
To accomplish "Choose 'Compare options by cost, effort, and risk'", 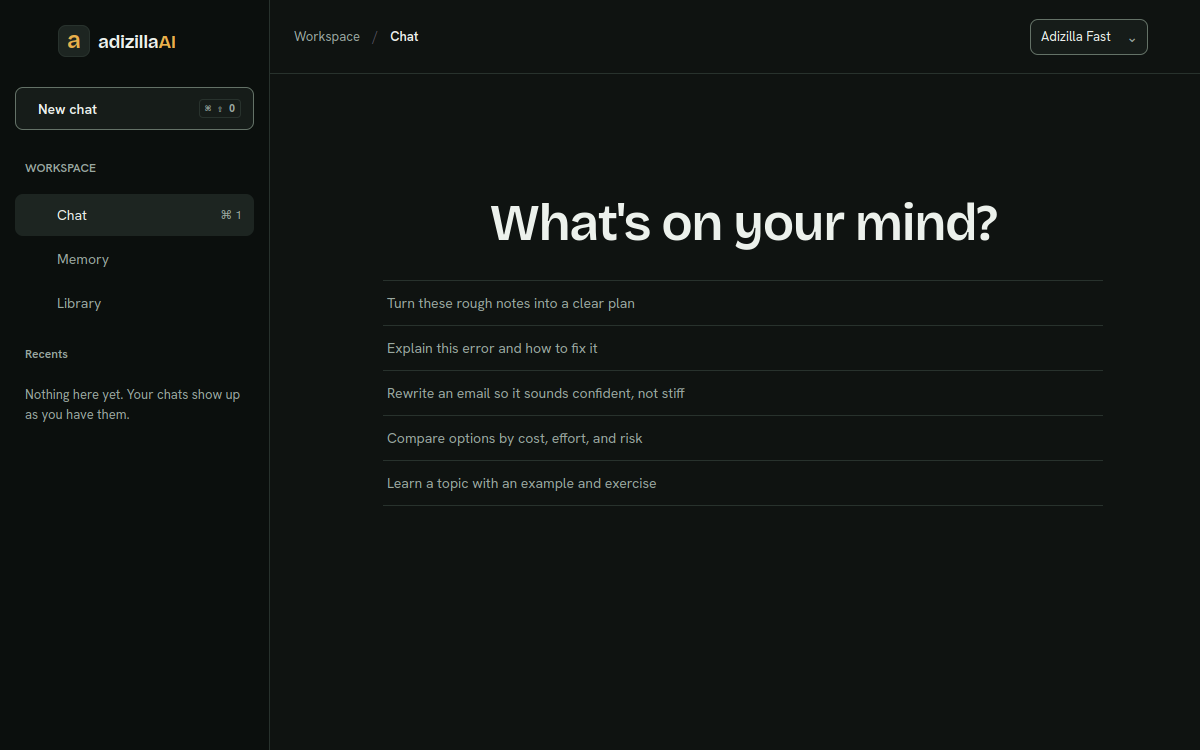I will (743, 438).
